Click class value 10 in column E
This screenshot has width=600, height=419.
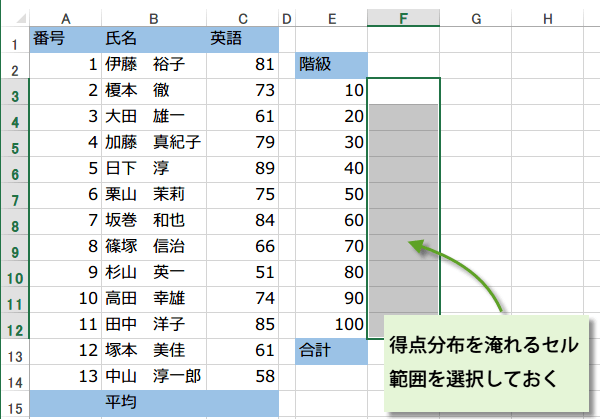331,92
